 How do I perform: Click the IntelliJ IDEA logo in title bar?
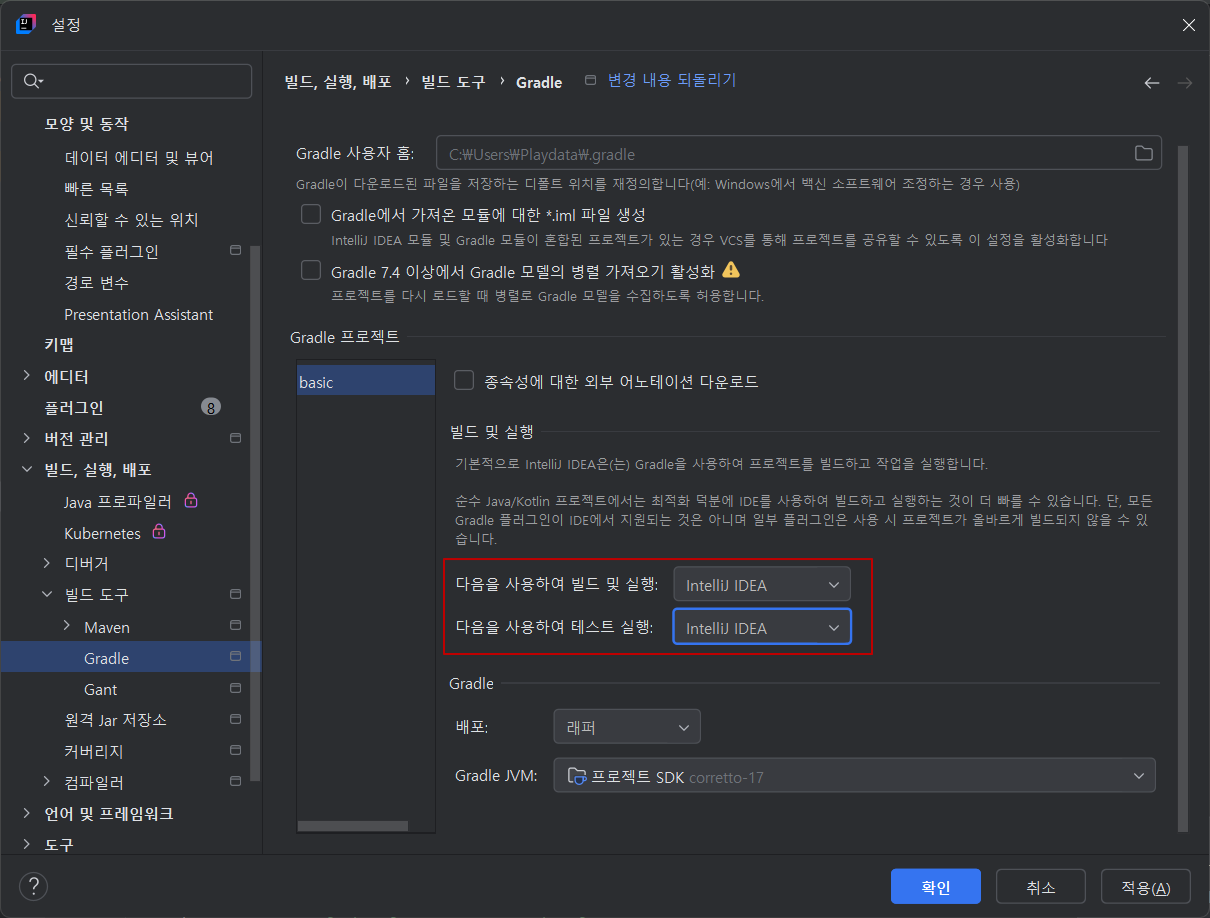tap(26, 24)
